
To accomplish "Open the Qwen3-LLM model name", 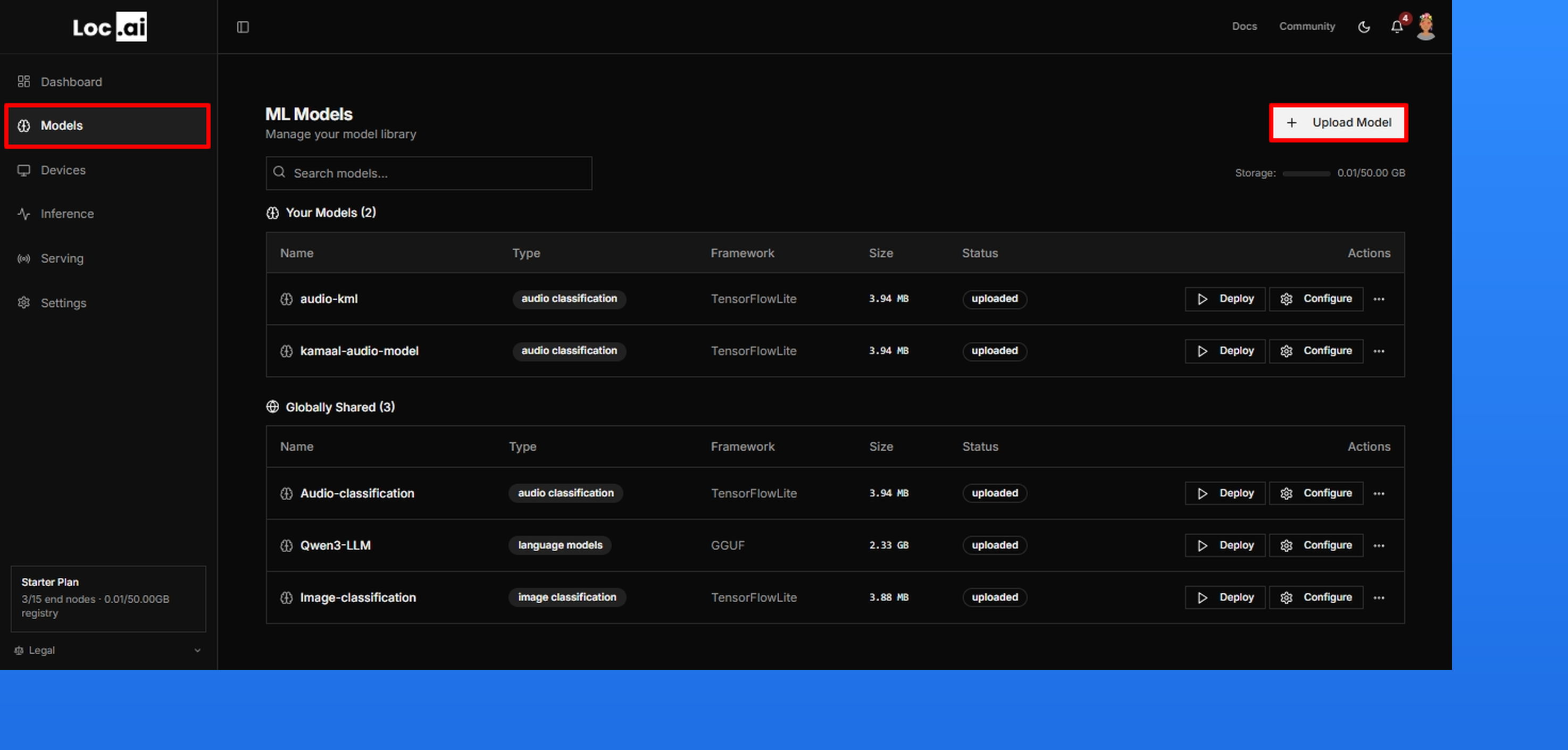I will 336,545.
